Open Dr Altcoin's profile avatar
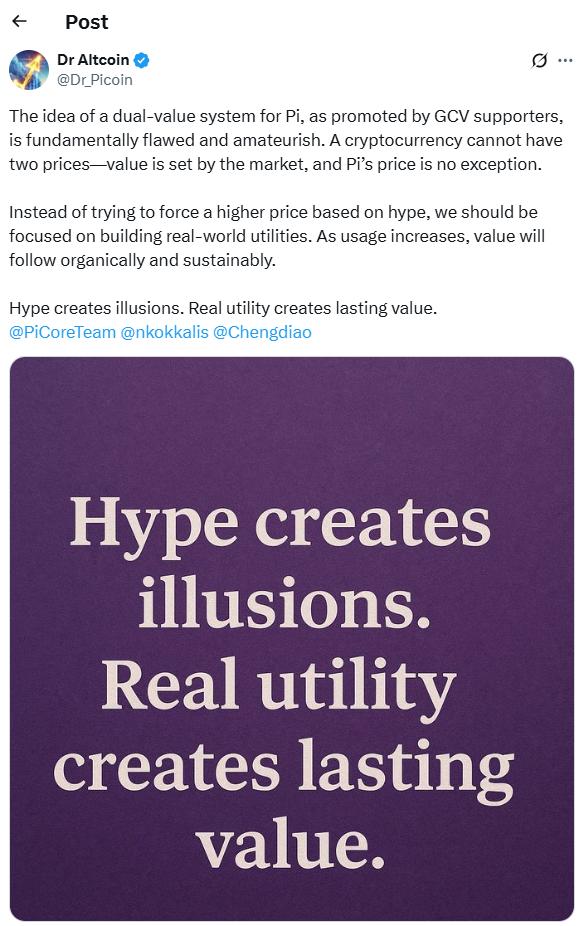Image resolution: width=584 pixels, height=926 pixels. pos(29,70)
